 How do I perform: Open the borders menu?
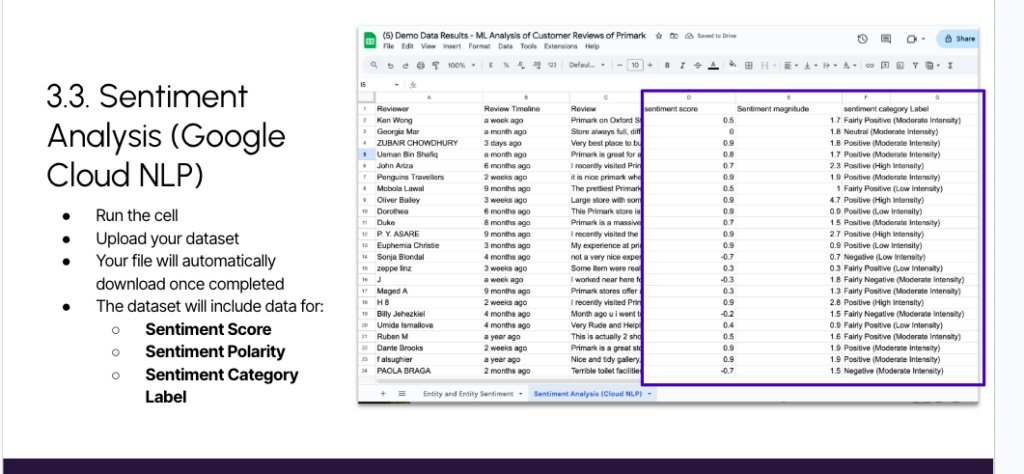point(748,65)
